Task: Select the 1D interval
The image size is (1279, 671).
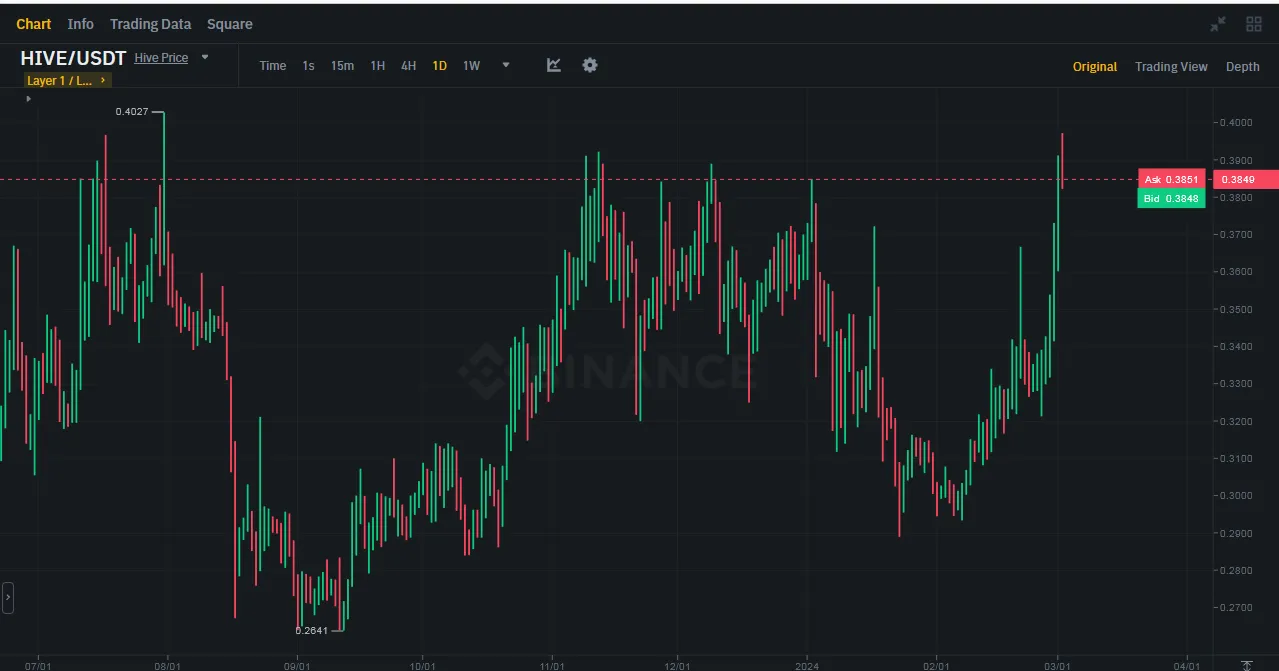Action: tap(439, 66)
